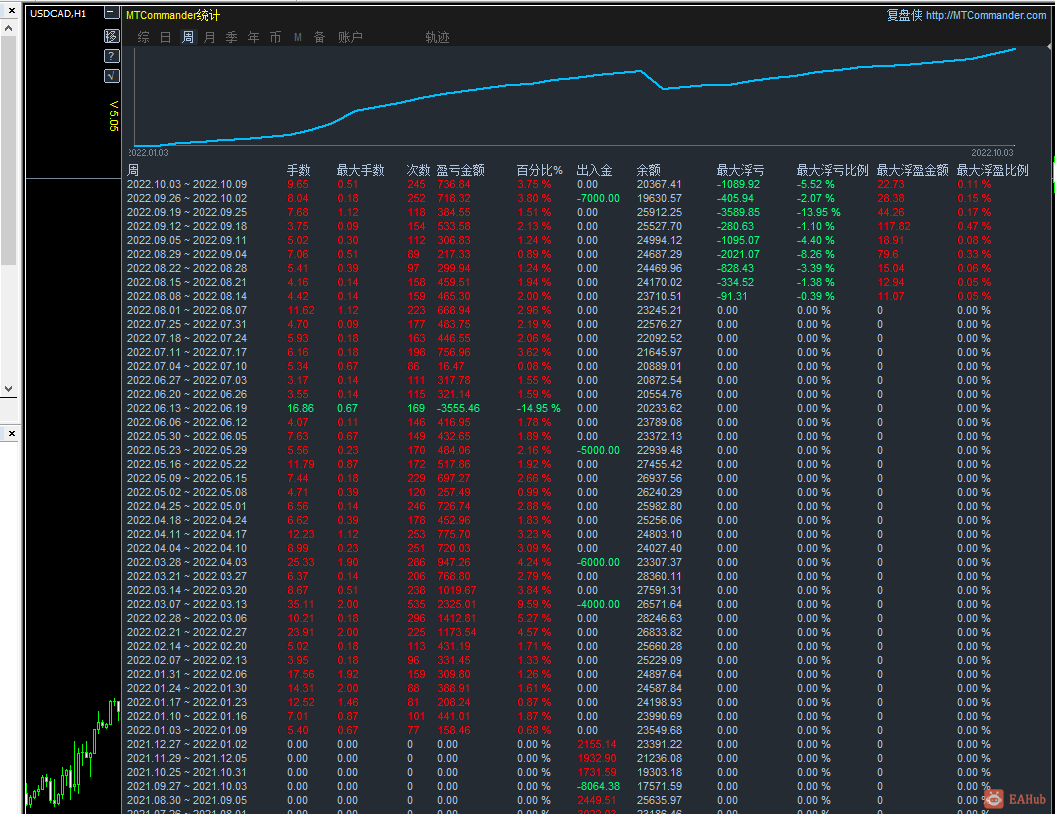Viewport: 1055px width, 814px height.
Task: Switch to the 年 yearly tab
Action: (253, 38)
